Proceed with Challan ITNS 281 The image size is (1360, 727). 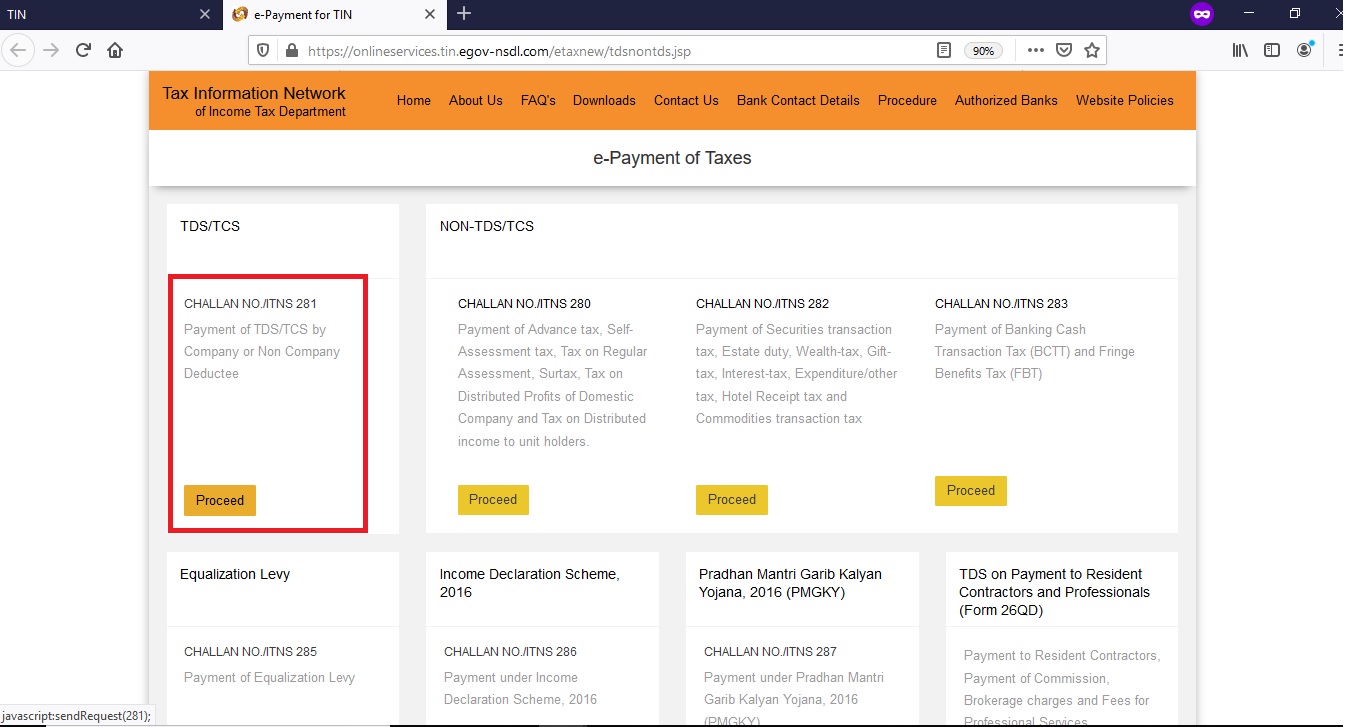pyautogui.click(x=220, y=500)
